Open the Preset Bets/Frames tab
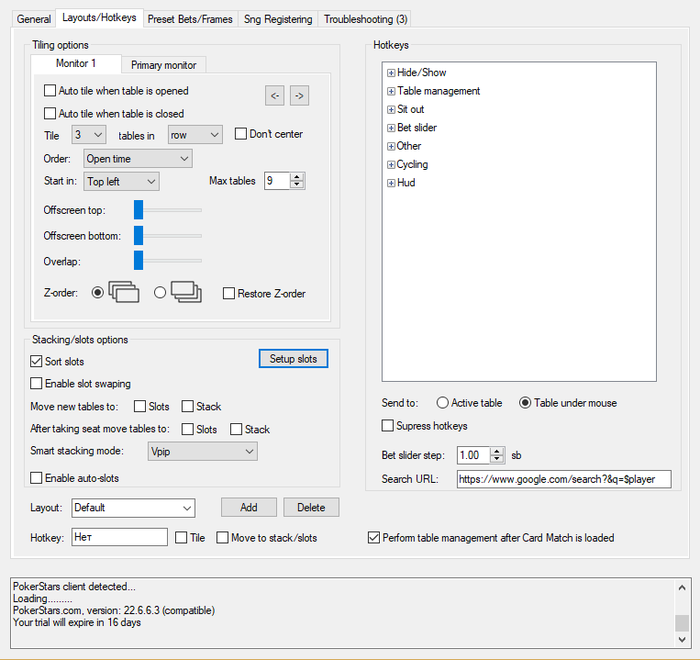 [x=190, y=19]
